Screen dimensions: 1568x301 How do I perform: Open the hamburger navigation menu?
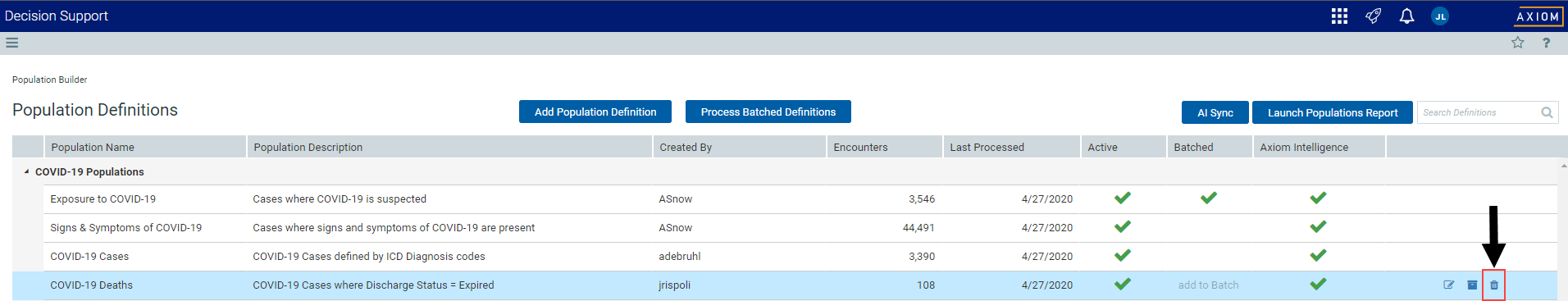click(11, 43)
